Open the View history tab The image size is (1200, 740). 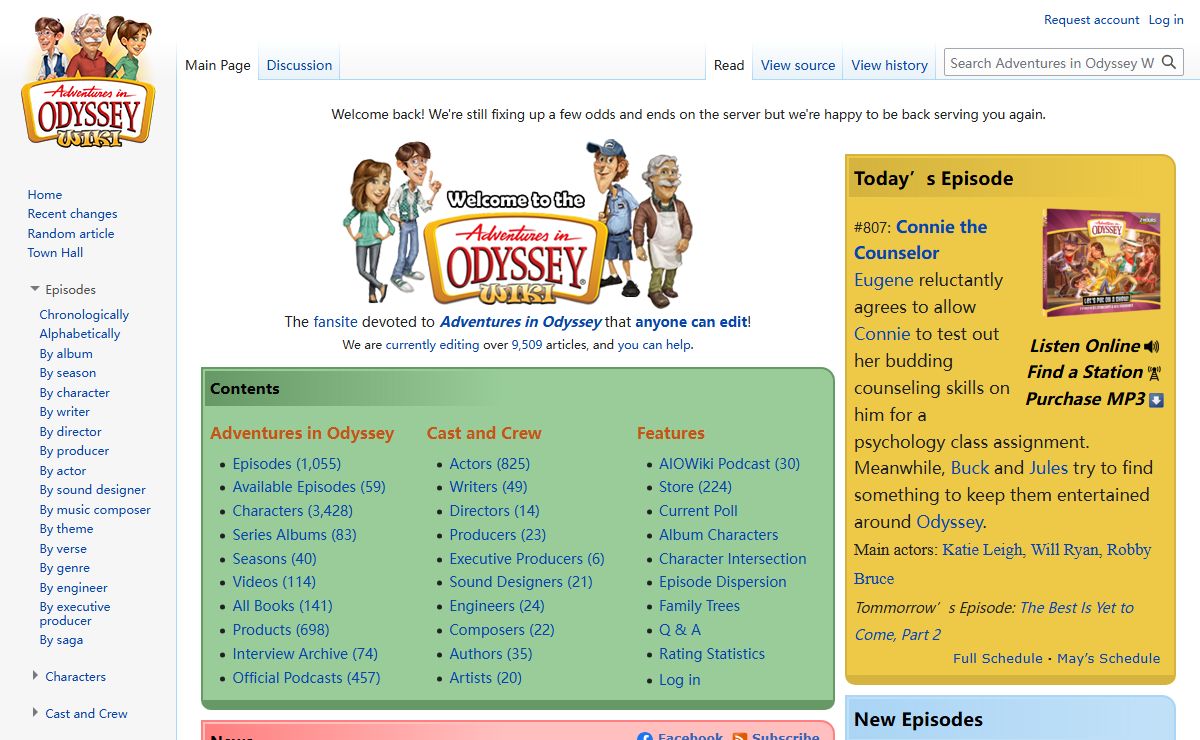(890, 65)
